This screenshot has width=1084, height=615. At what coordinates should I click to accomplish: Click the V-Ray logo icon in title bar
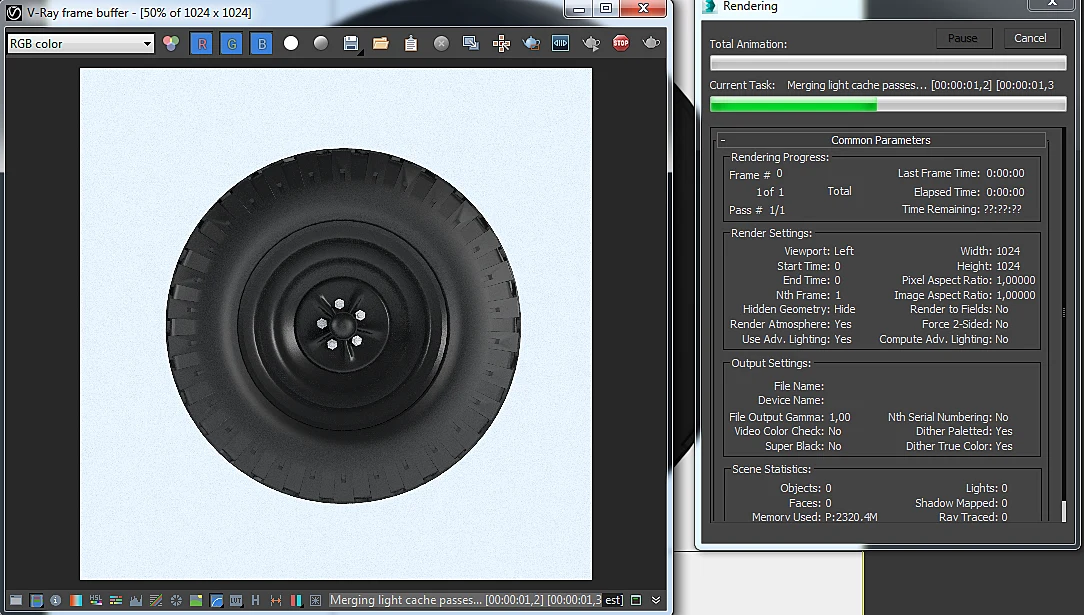coord(14,12)
